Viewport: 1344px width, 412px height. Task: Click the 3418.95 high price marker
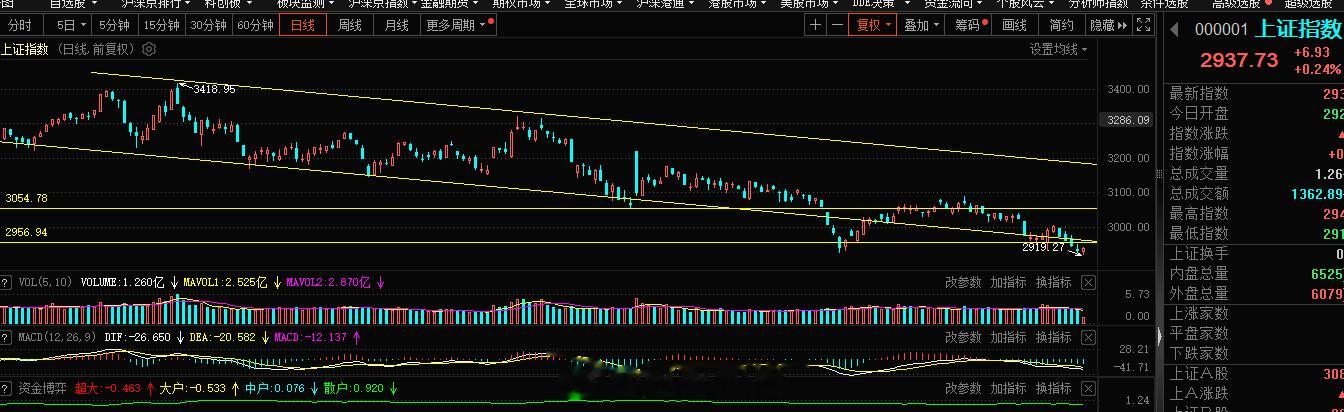click(214, 89)
